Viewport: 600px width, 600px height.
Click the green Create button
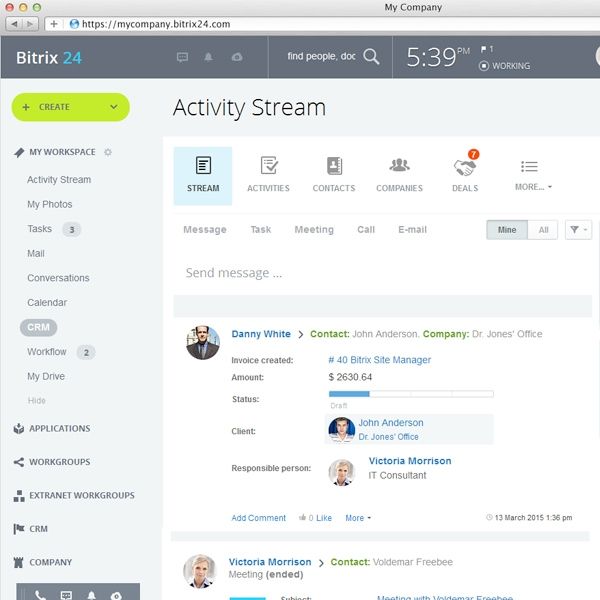coord(70,107)
